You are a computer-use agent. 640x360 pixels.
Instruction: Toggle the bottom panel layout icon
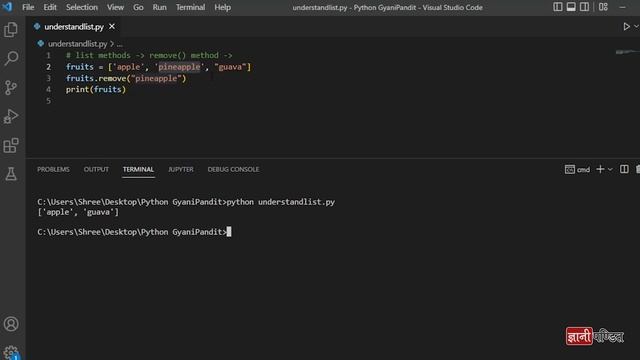click(571, 7)
